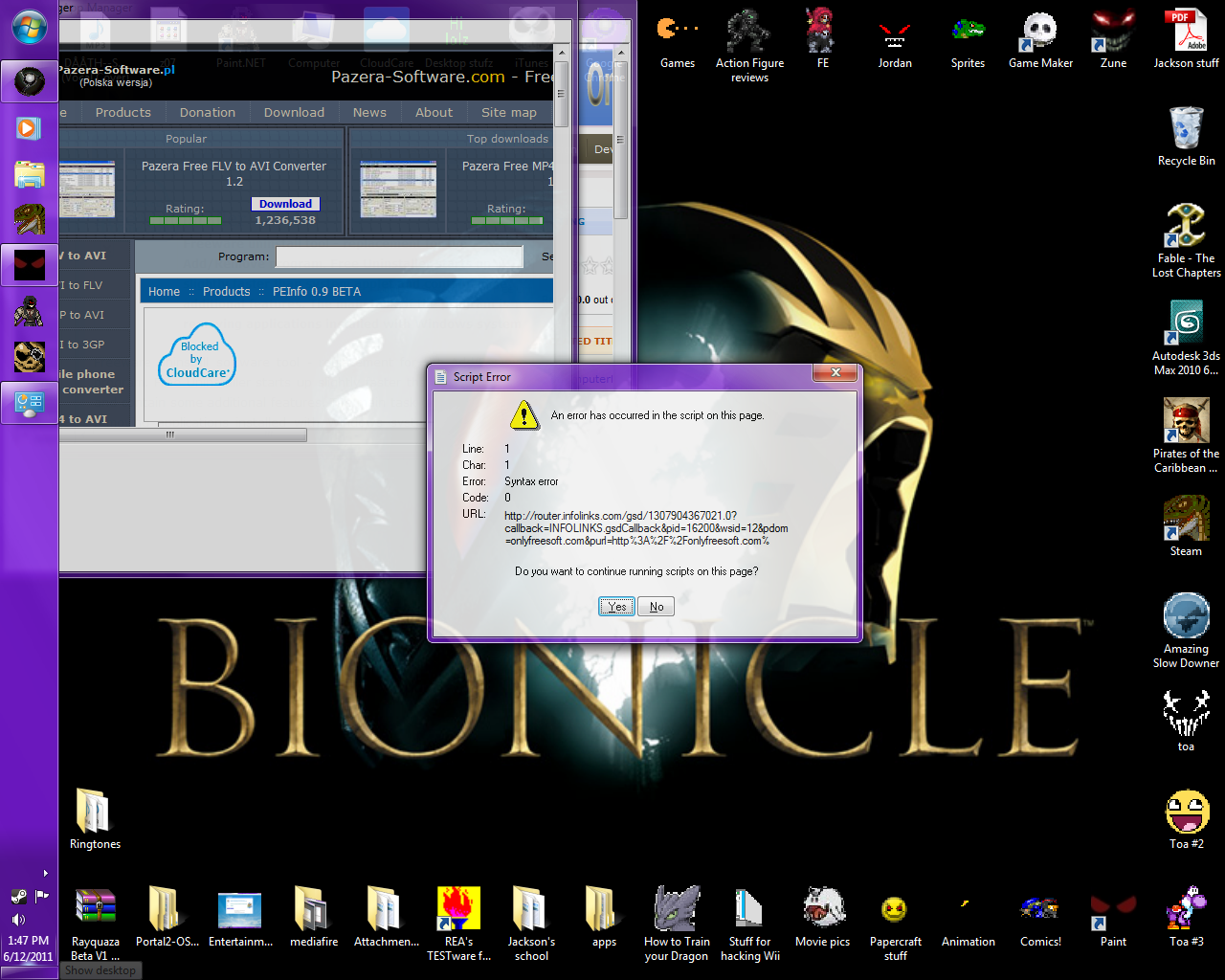Open the How to Train your Dragon icon
This screenshot has height=980, width=1225.
click(x=677, y=924)
